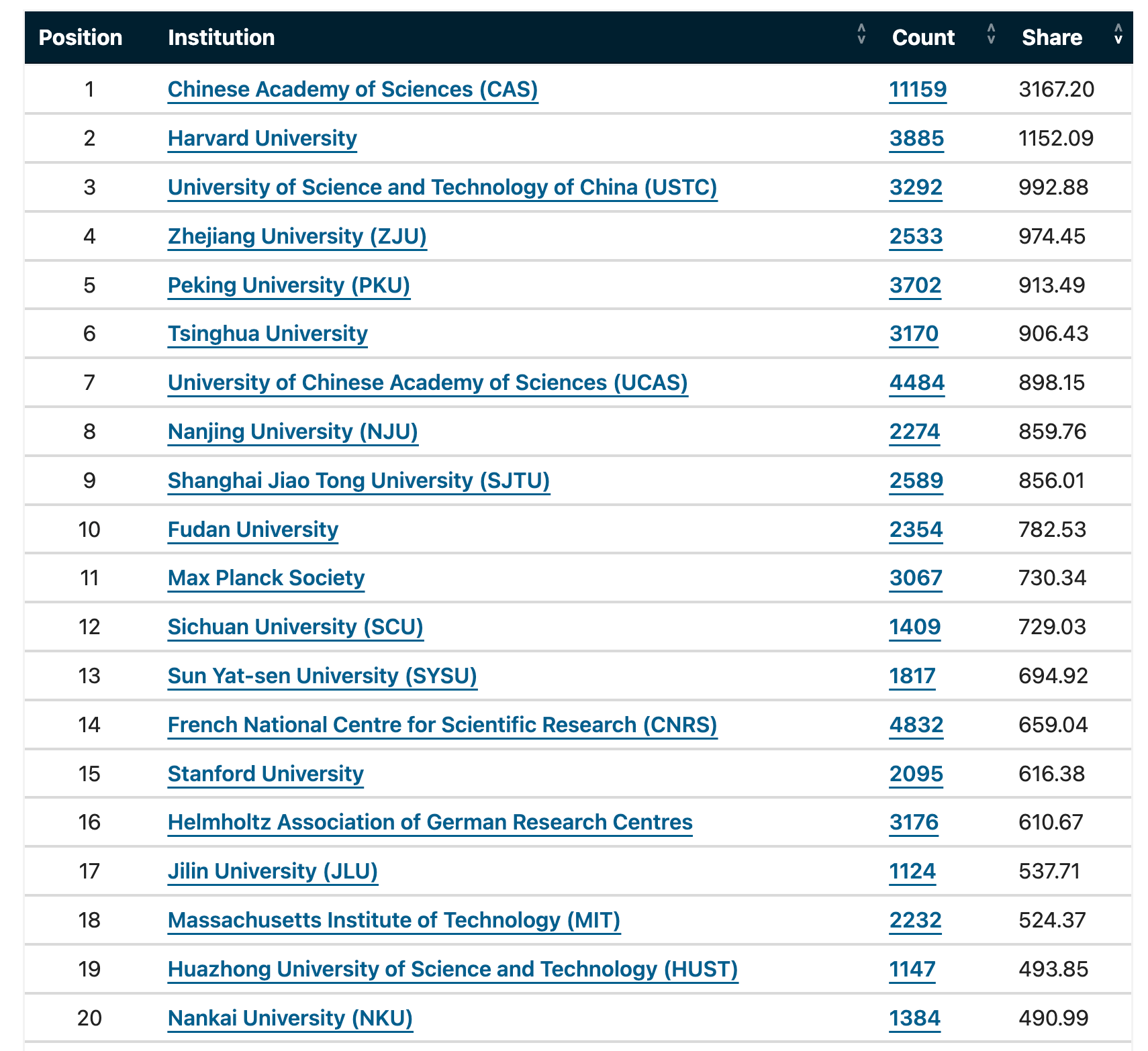The height and width of the screenshot is (1051, 1148).
Task: Open University of Chinese Academy of Sciences (UCAS)
Action: (428, 383)
